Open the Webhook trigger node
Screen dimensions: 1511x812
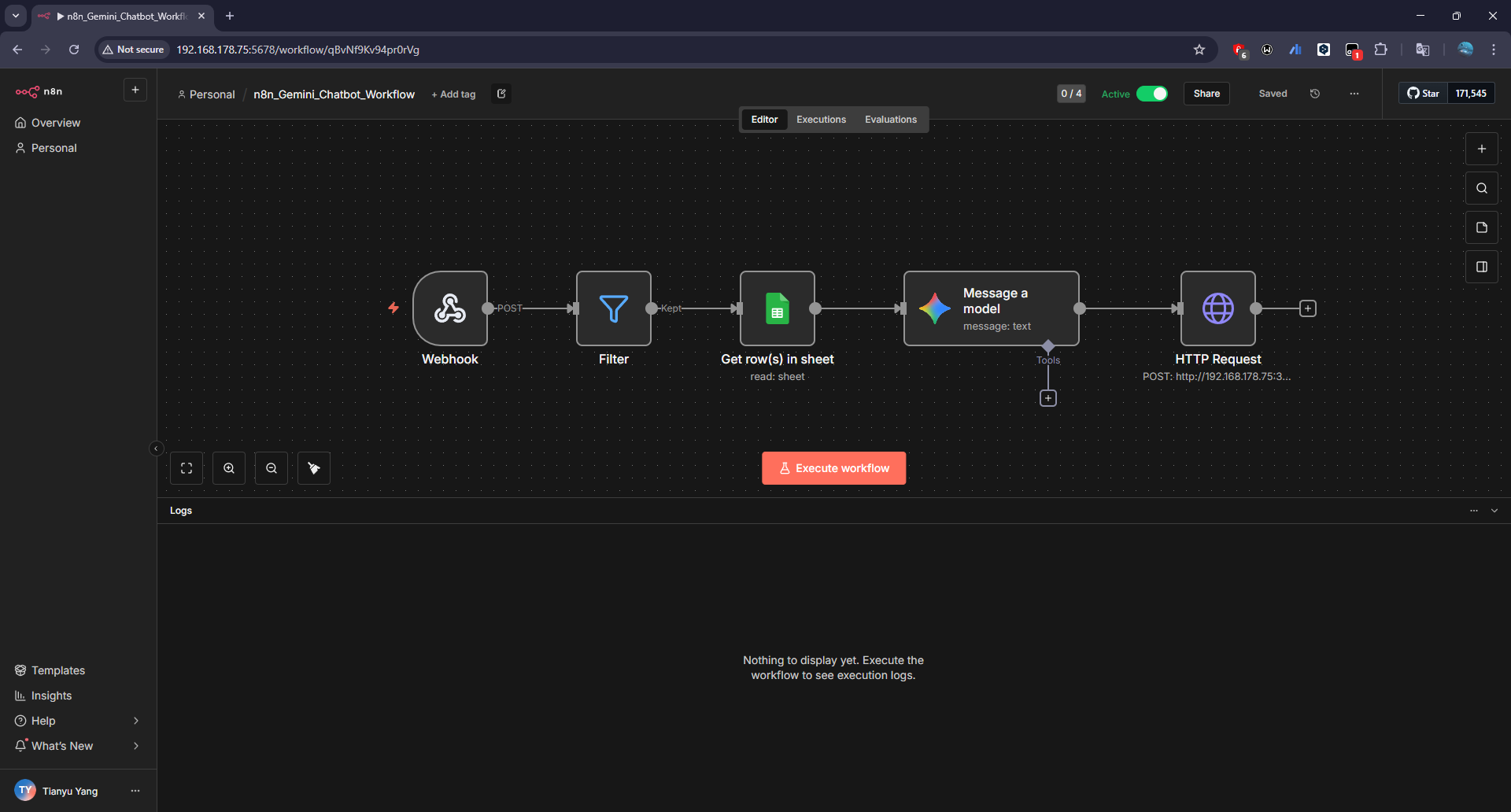point(450,308)
